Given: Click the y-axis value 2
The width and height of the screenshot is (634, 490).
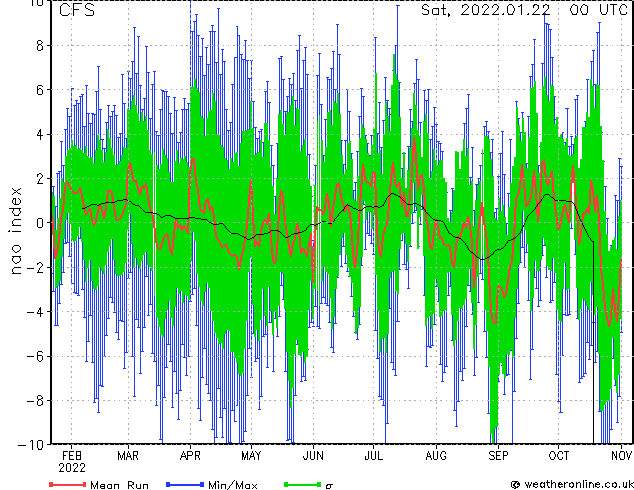Looking at the screenshot, I should [40, 179].
